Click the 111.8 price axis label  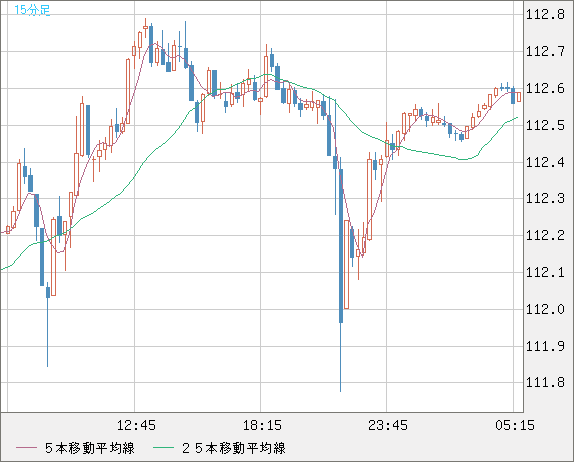545,383
